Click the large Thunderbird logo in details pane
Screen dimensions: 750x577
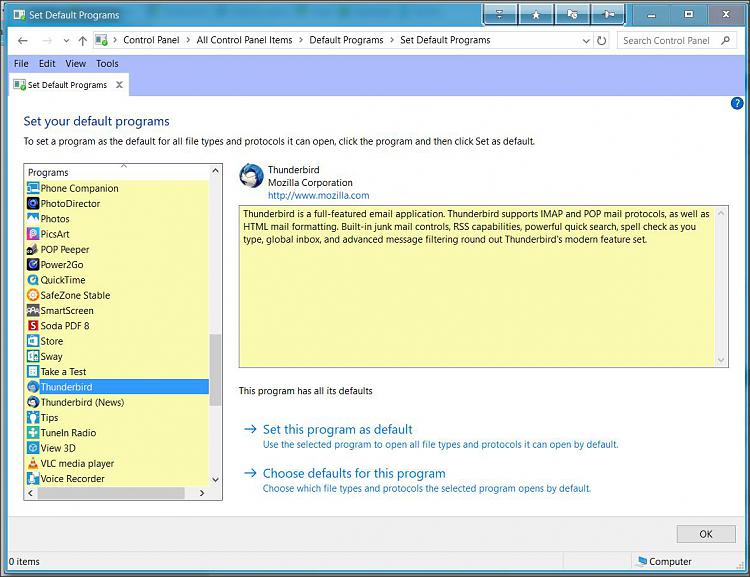click(x=251, y=176)
